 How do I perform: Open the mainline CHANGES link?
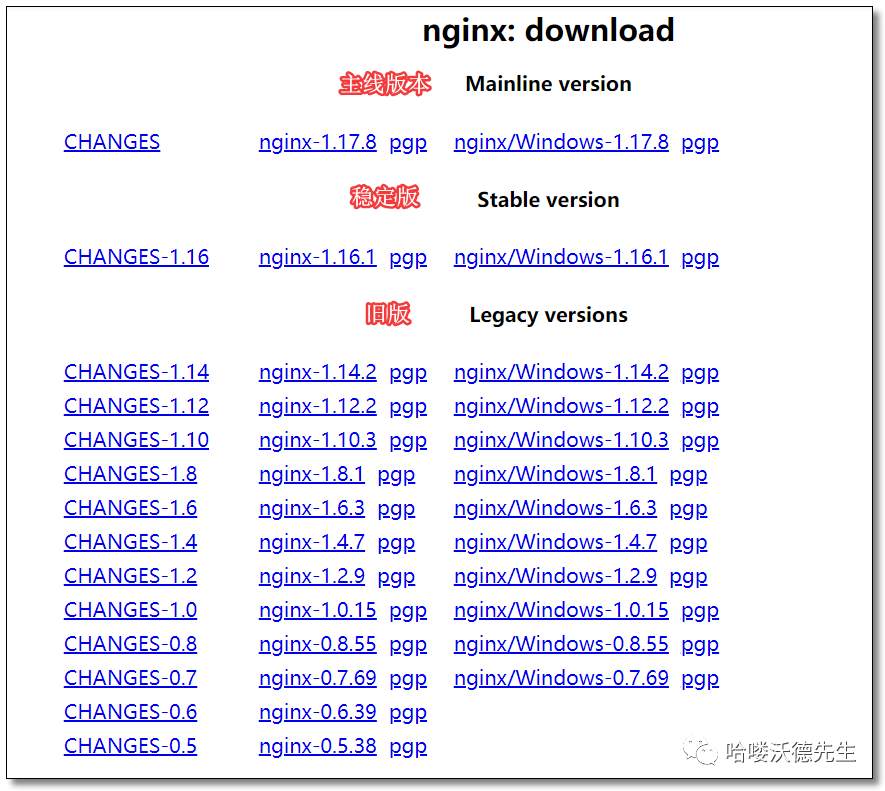(112, 142)
